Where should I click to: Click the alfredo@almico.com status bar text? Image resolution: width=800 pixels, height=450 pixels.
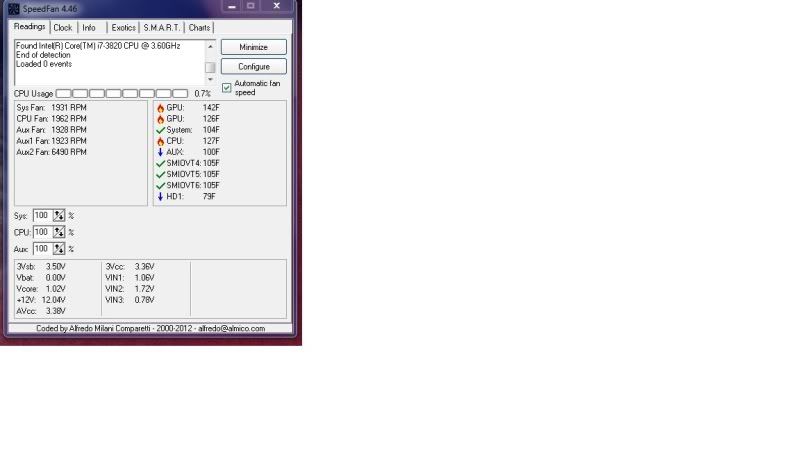coord(232,329)
